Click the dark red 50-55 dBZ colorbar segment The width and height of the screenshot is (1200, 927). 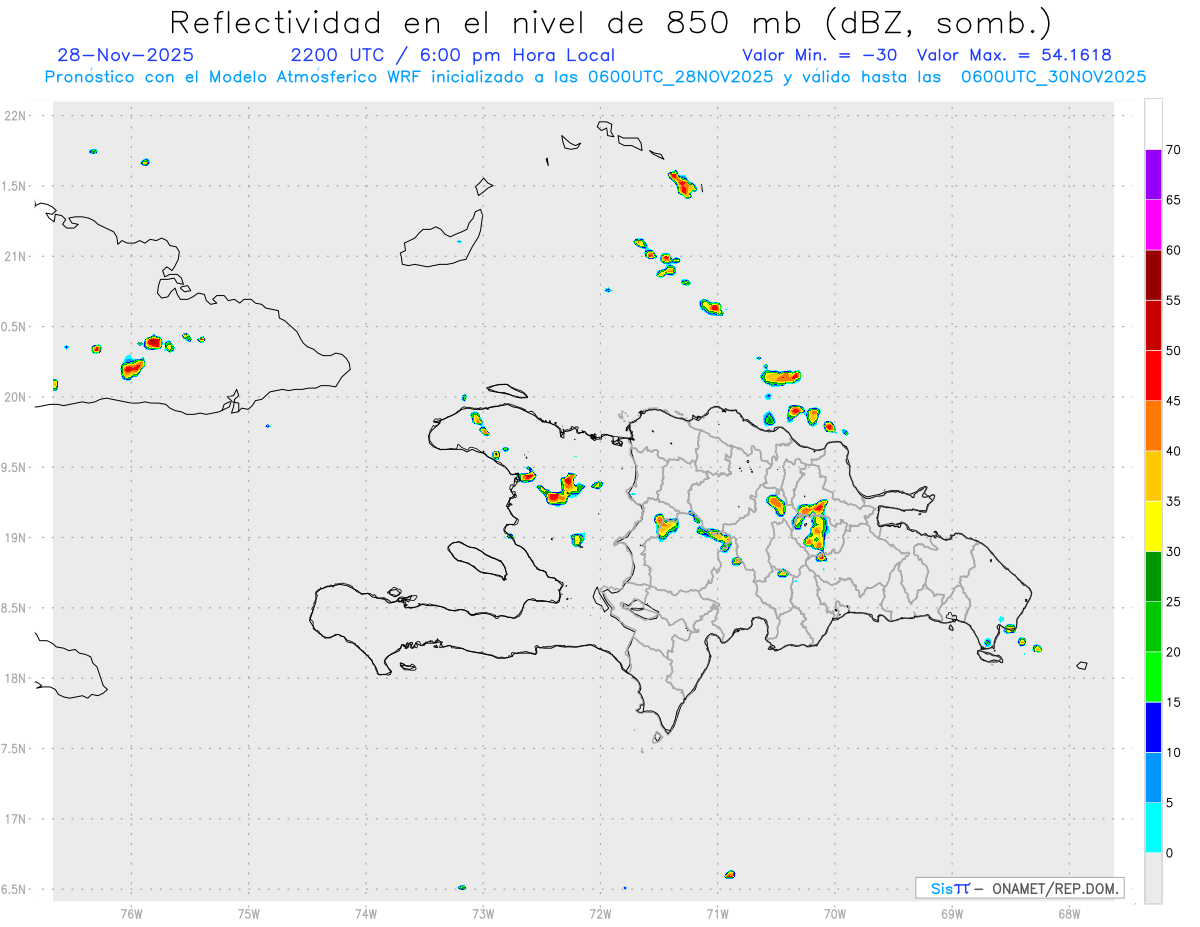tap(1153, 325)
